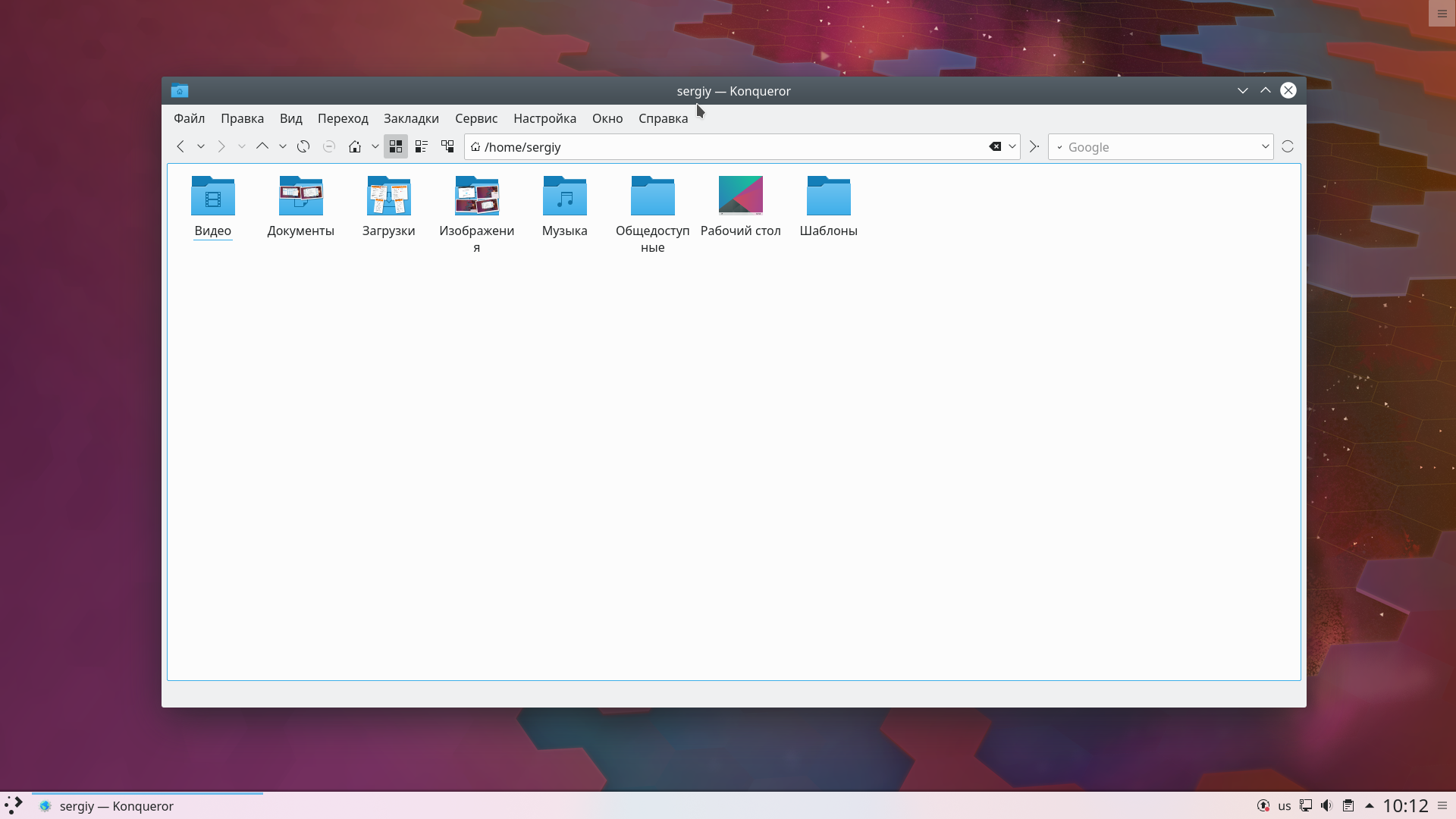
Task: Select the Музыка folder
Action: click(565, 207)
